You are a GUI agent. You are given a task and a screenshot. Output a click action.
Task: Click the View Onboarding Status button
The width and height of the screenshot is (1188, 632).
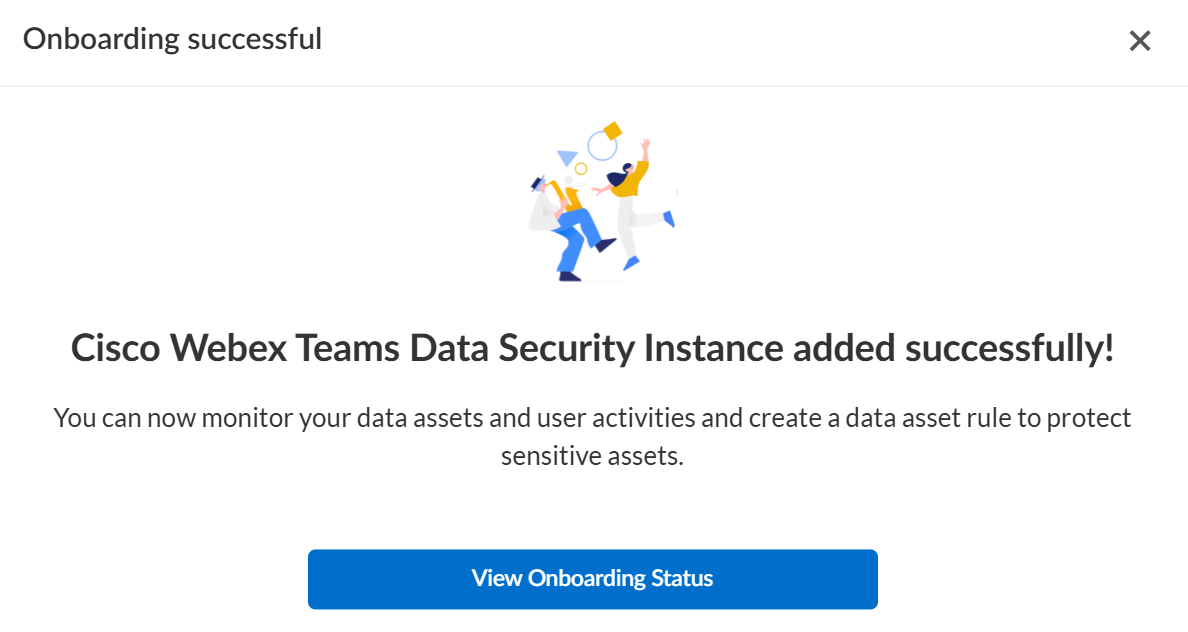click(x=592, y=579)
